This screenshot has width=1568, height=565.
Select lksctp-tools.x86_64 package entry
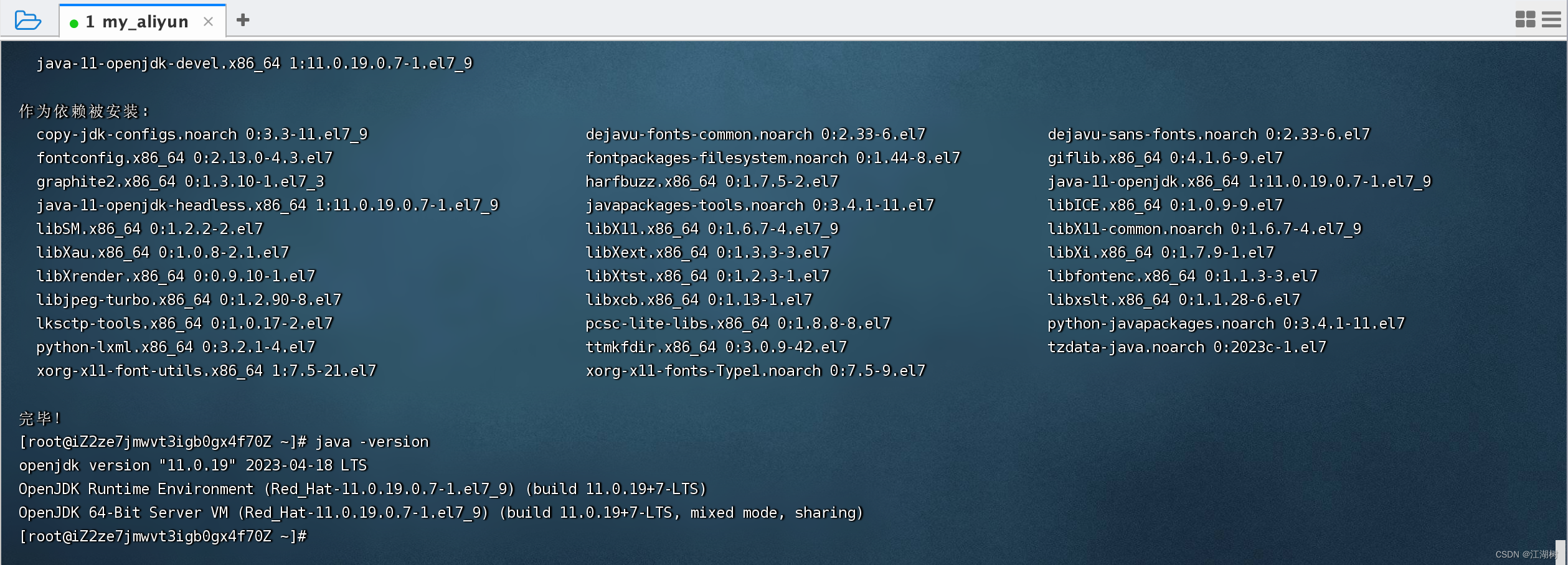point(185,324)
